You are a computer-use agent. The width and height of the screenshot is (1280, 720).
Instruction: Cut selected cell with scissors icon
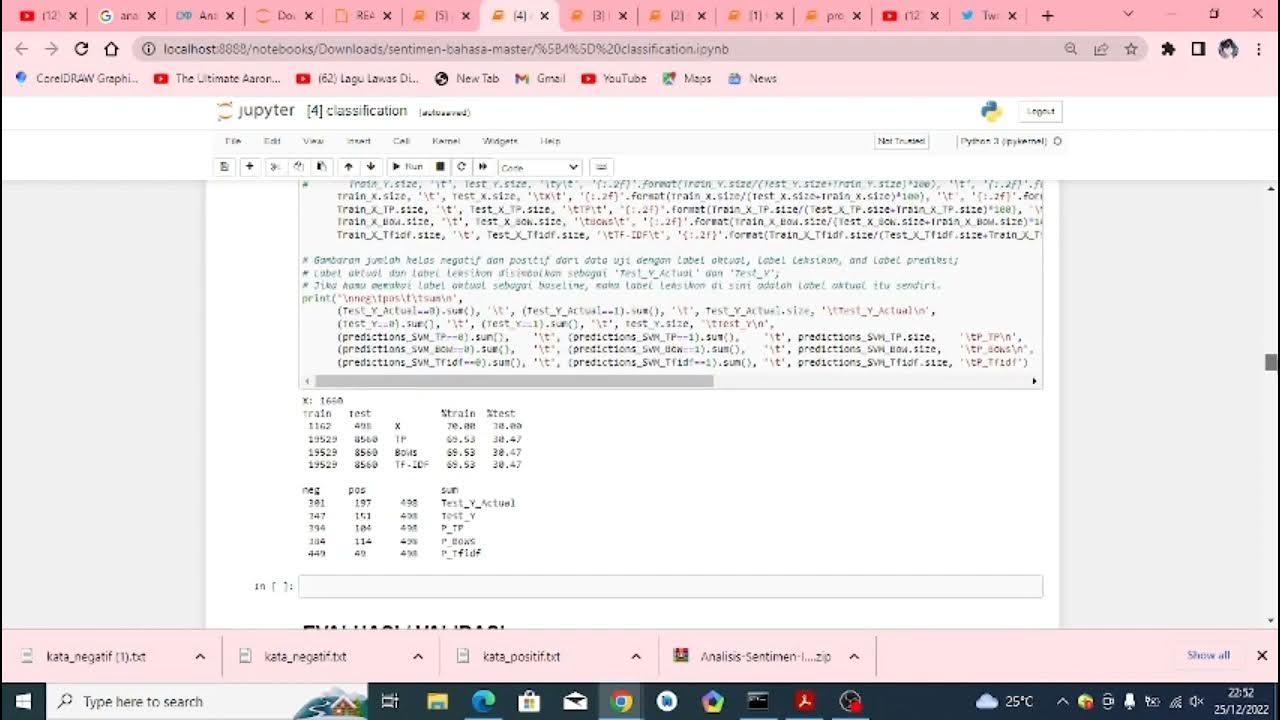[x=275, y=167]
